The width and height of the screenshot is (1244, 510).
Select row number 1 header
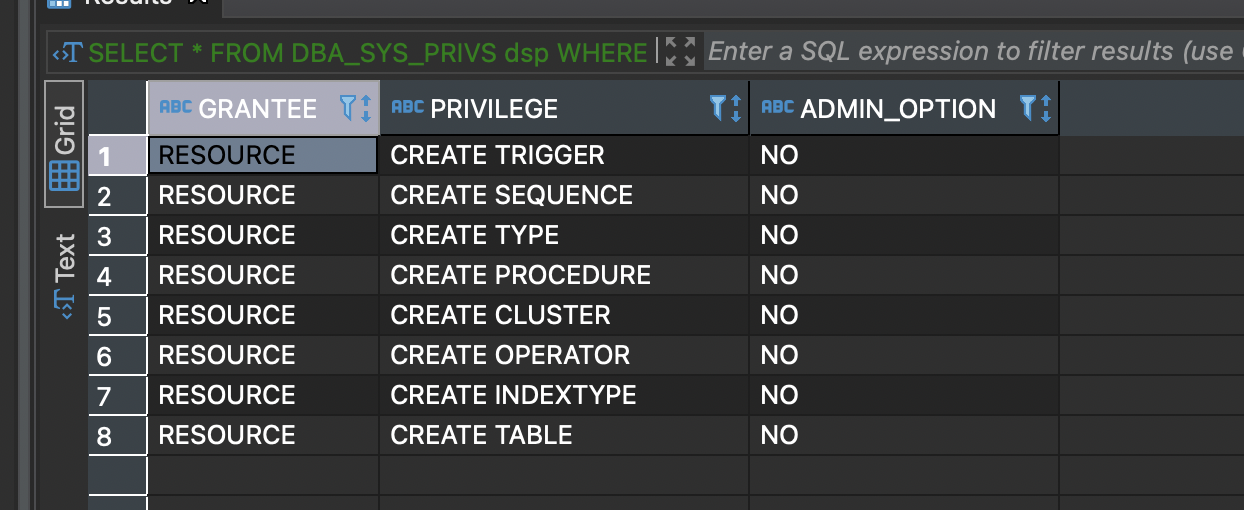point(117,155)
